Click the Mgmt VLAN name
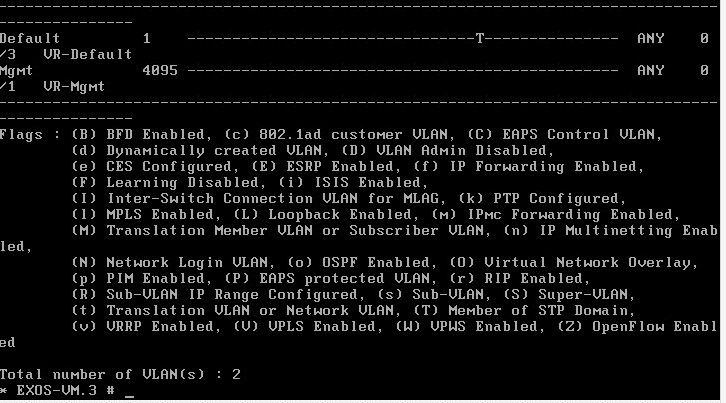The height and width of the screenshot is (403, 726). coord(18,70)
